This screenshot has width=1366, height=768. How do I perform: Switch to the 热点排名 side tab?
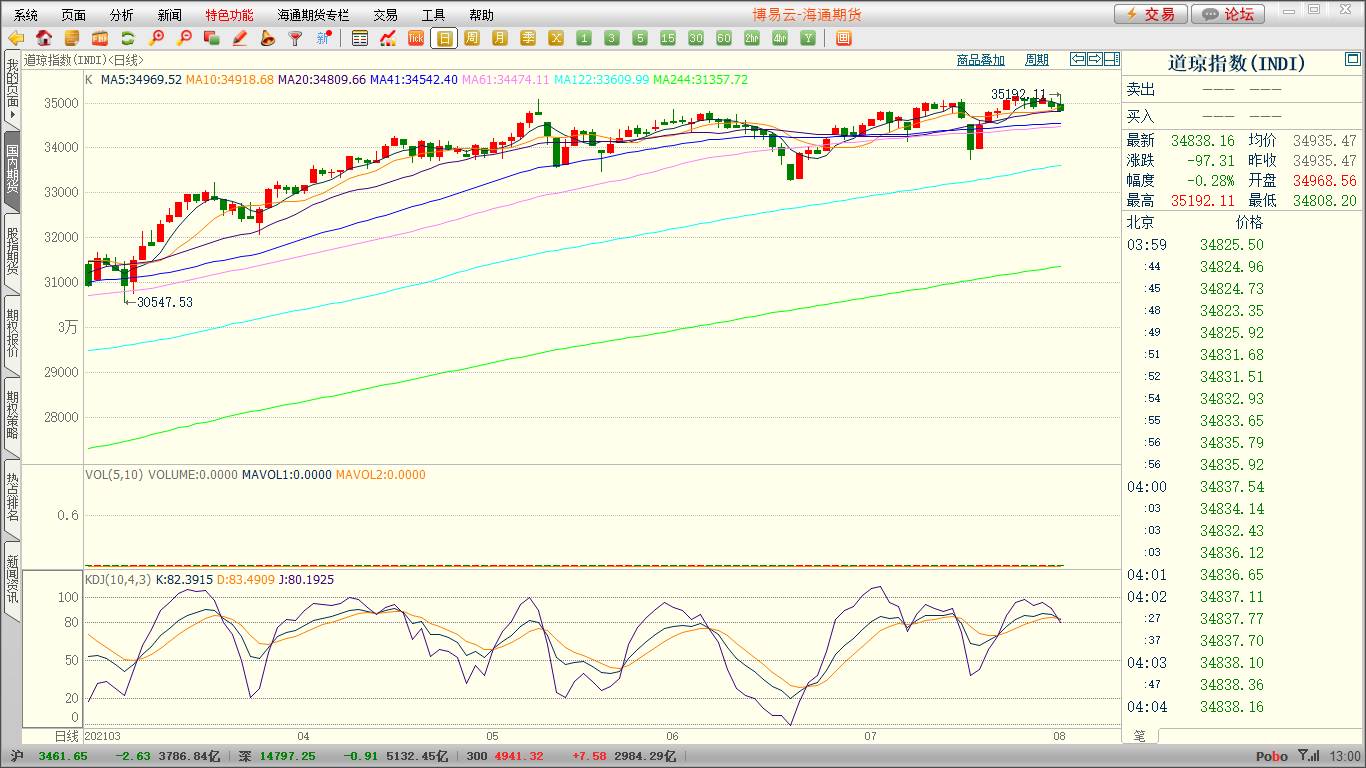pos(12,499)
